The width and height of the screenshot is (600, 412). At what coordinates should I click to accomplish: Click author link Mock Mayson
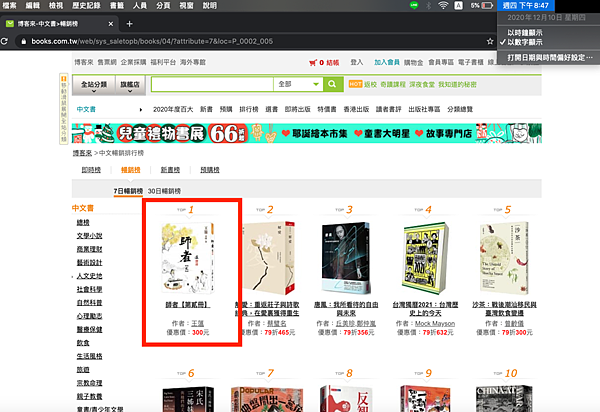coord(435,324)
